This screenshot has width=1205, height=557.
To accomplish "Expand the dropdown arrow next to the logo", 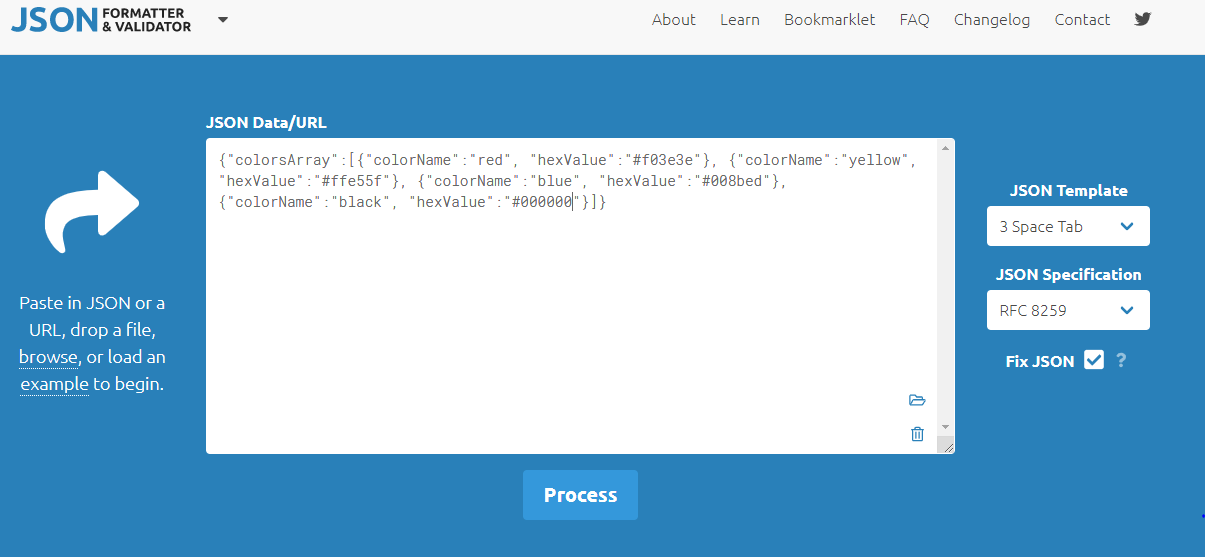I will 222,19.
